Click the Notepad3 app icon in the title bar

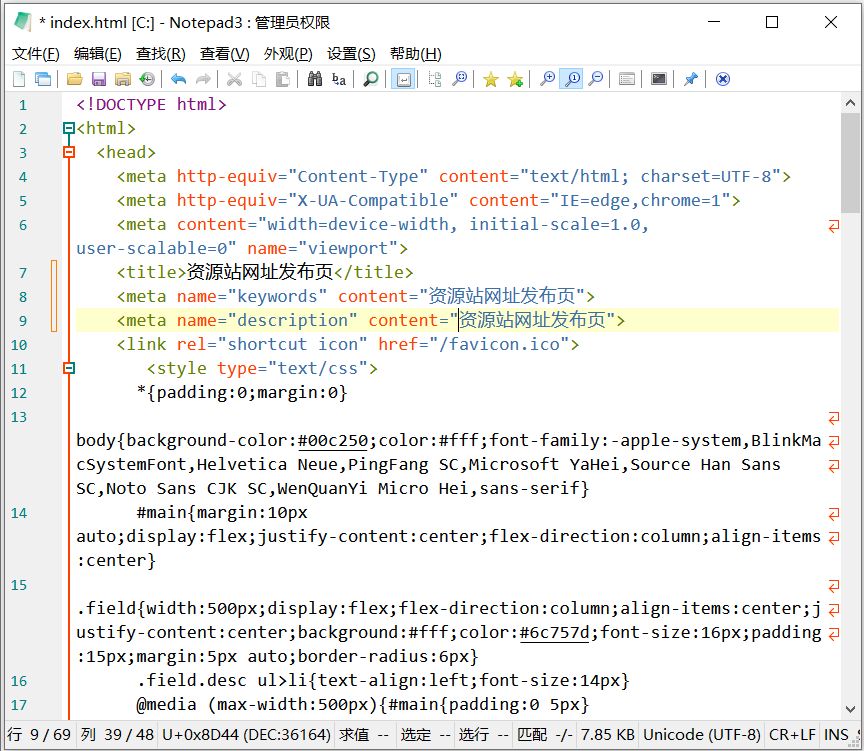(x=22, y=22)
